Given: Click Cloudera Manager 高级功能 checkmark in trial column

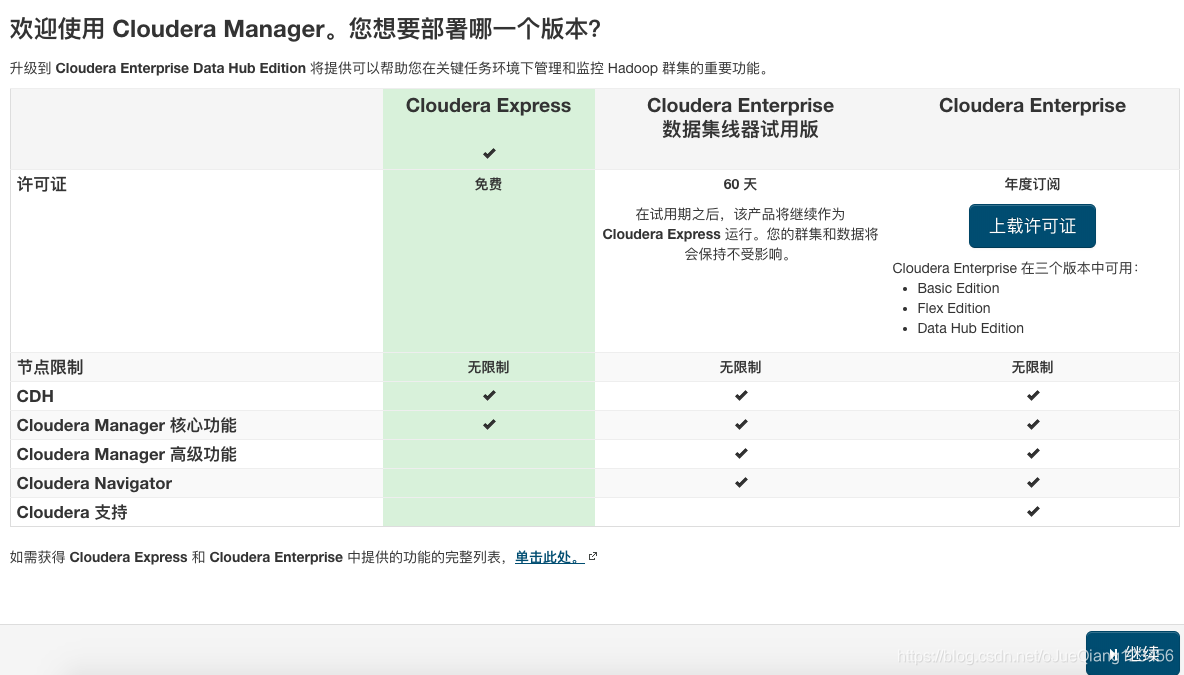Looking at the screenshot, I should (741, 454).
